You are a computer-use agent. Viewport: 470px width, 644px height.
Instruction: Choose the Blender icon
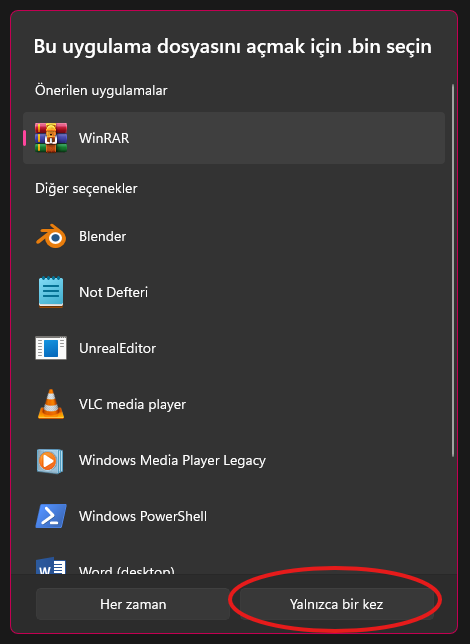pos(51,236)
